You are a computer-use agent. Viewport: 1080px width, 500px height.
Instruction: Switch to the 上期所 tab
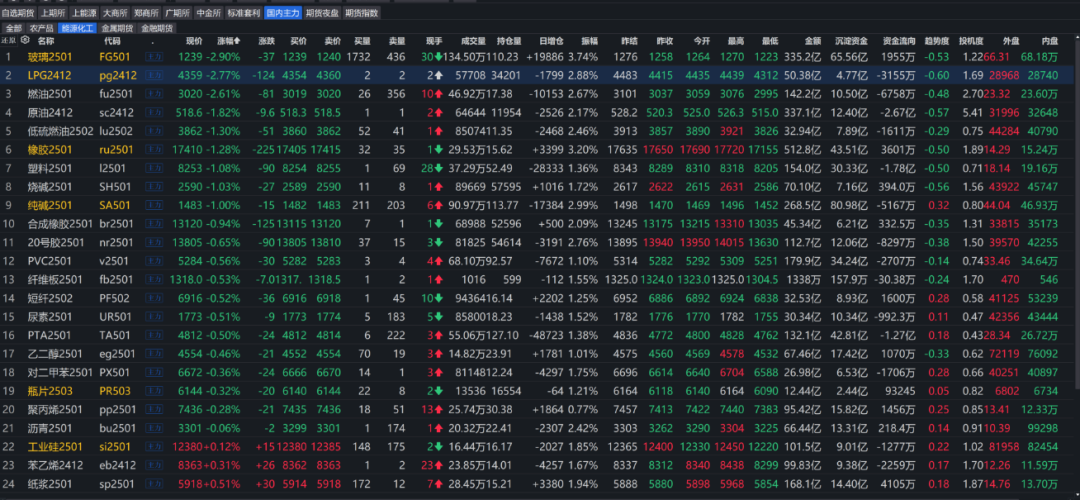coord(52,13)
